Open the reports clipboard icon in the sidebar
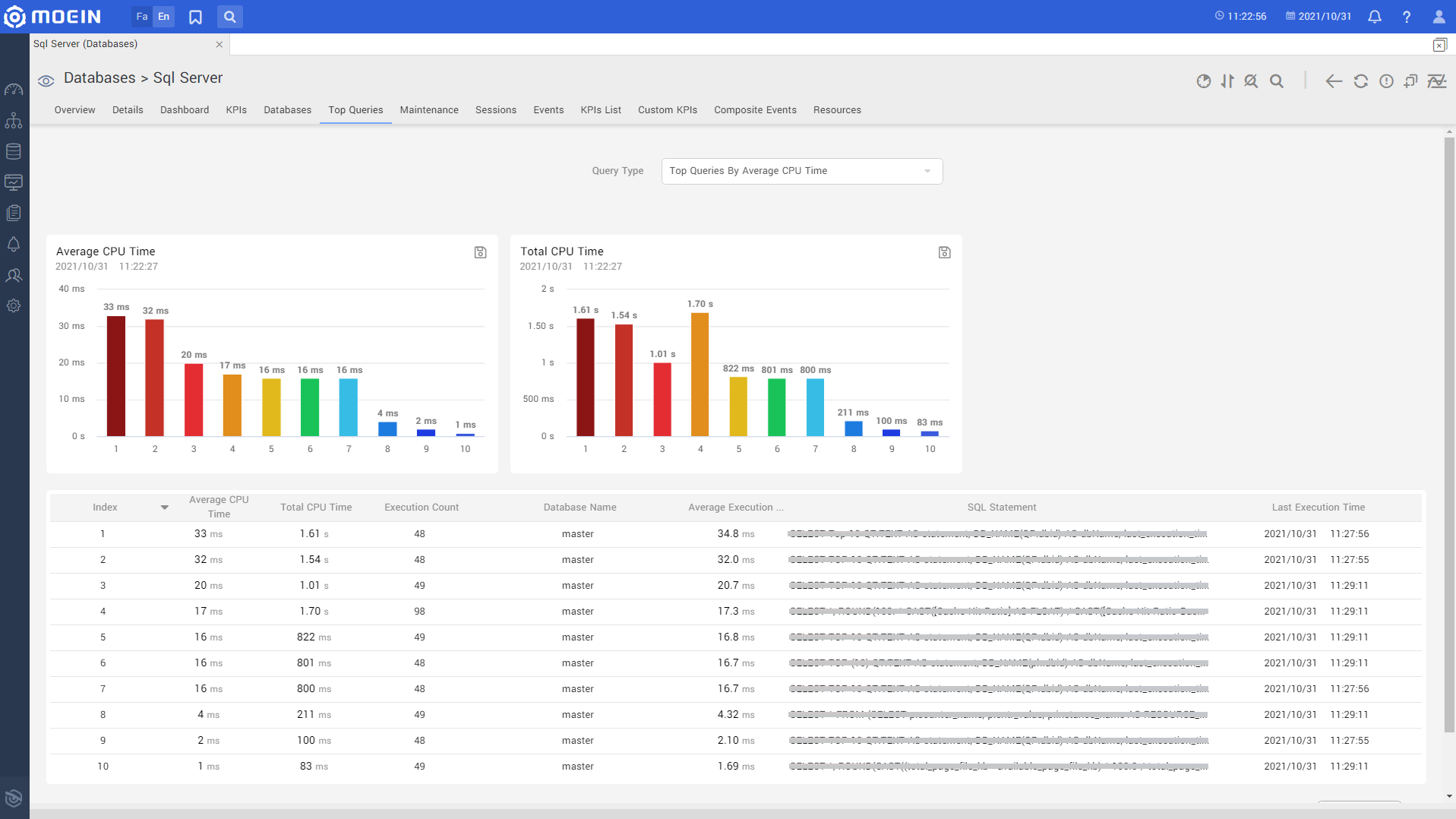Image resolution: width=1456 pixels, height=819 pixels. click(14, 213)
